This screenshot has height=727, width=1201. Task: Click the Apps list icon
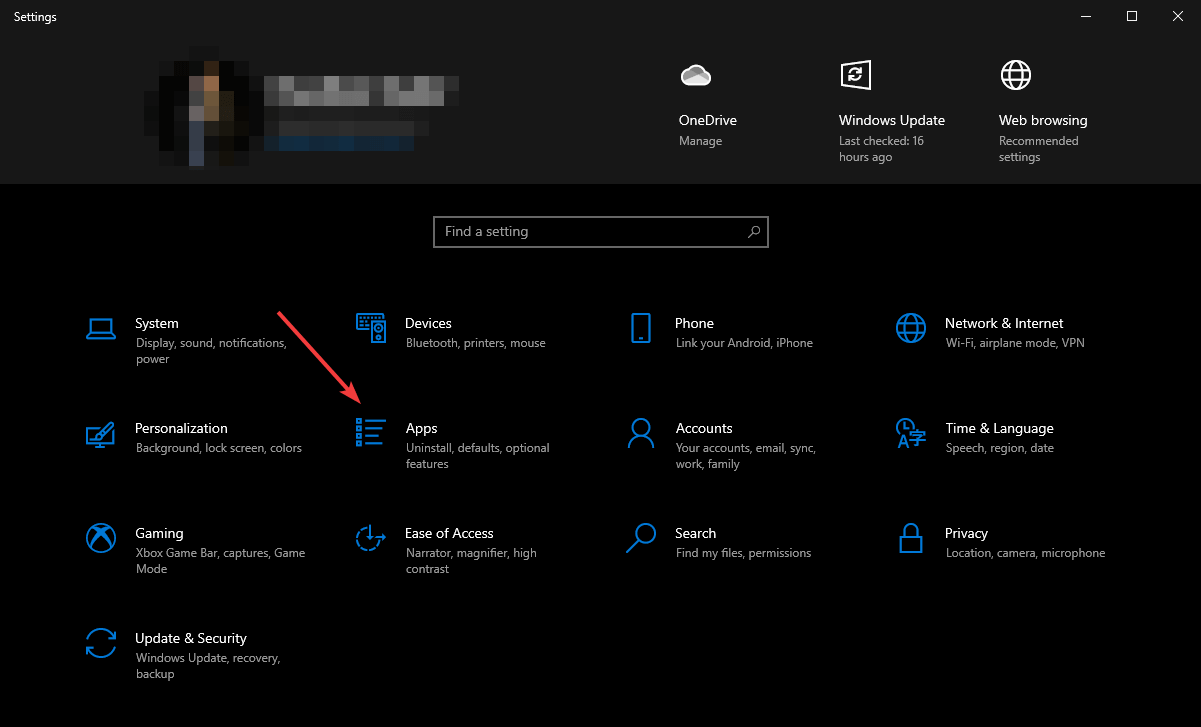click(370, 433)
